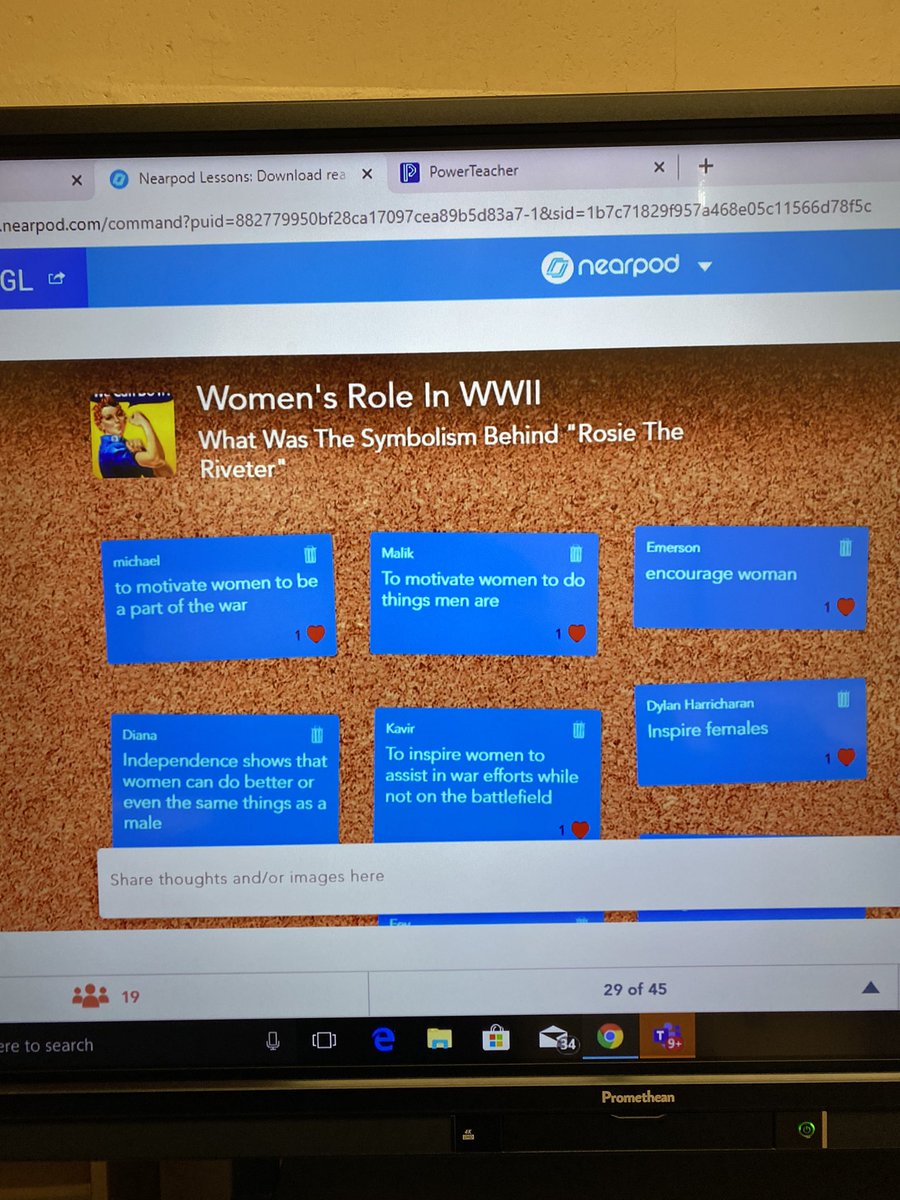Close the PowerTeacher tab
The width and height of the screenshot is (900, 1200).
point(659,168)
